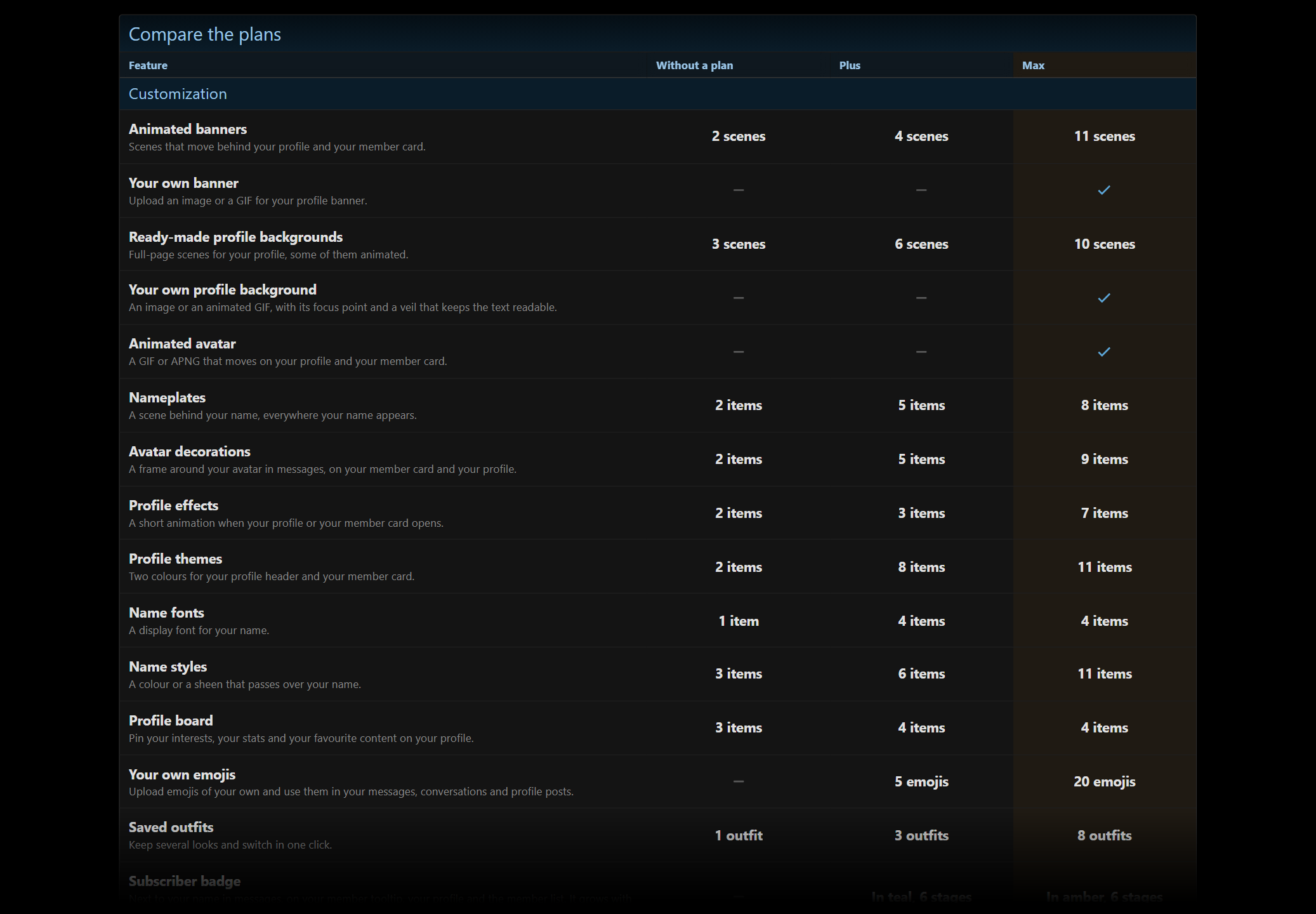This screenshot has width=1316, height=914.
Task: Click the Profile themes 8 items Plus cell
Action: point(921,567)
